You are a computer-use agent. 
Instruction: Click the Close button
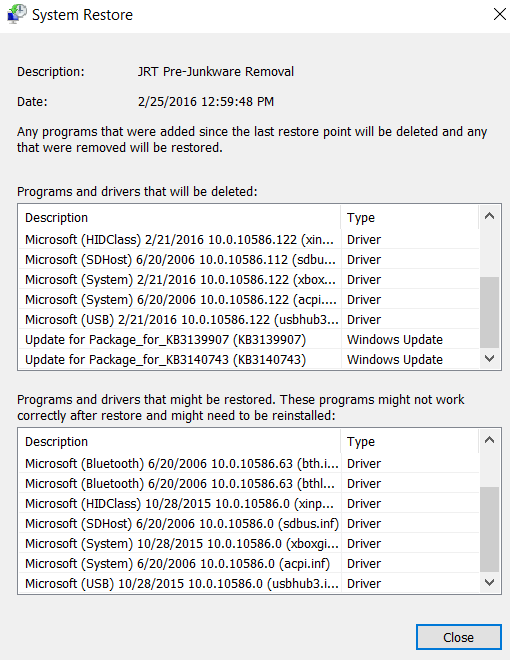(x=459, y=637)
